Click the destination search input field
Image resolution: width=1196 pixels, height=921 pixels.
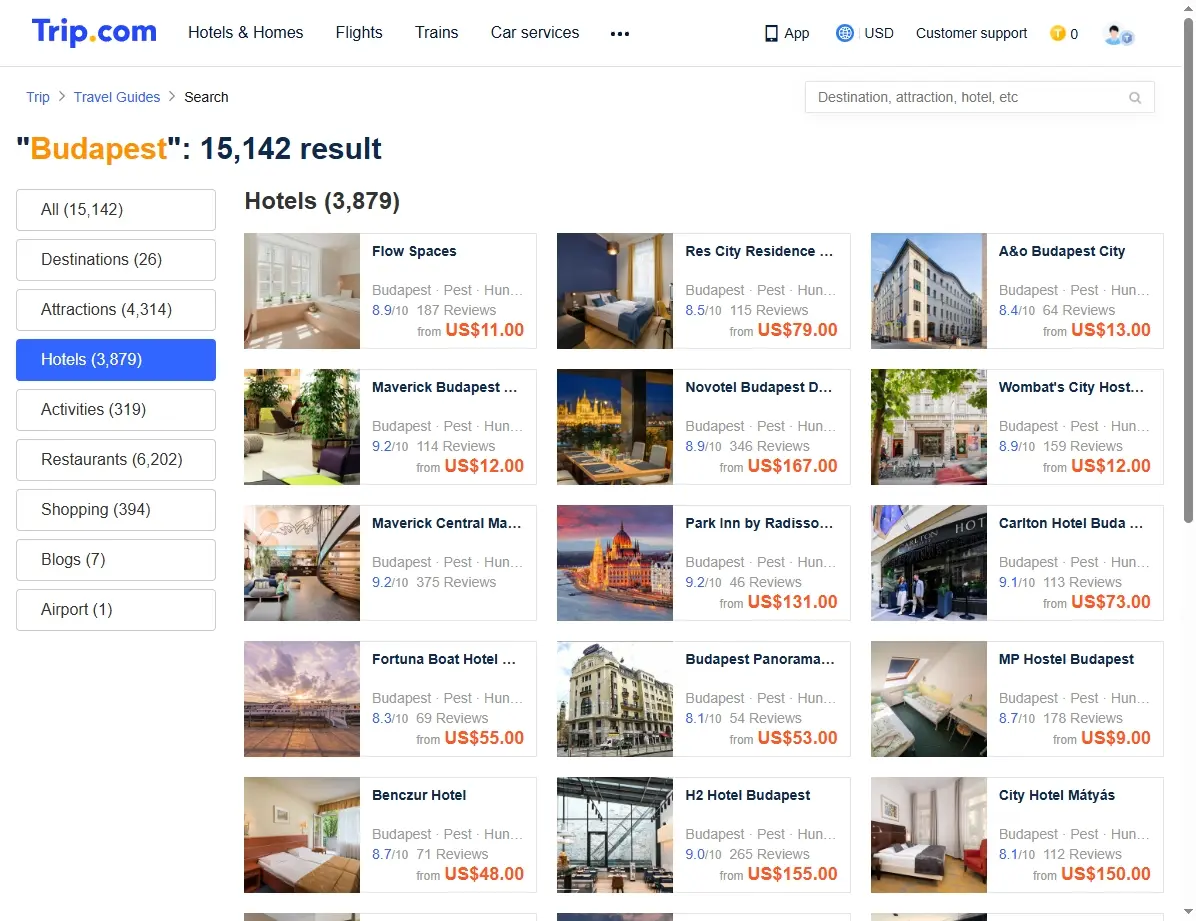pyautogui.click(x=979, y=97)
